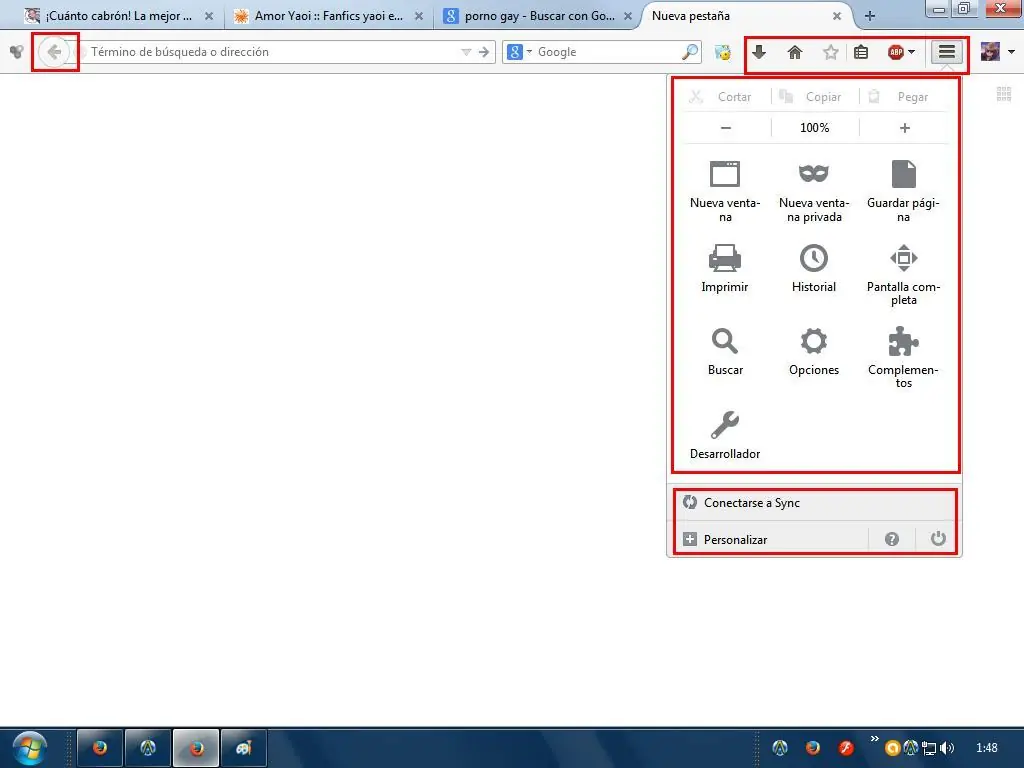Click the back arrow navigation button

pos(54,52)
